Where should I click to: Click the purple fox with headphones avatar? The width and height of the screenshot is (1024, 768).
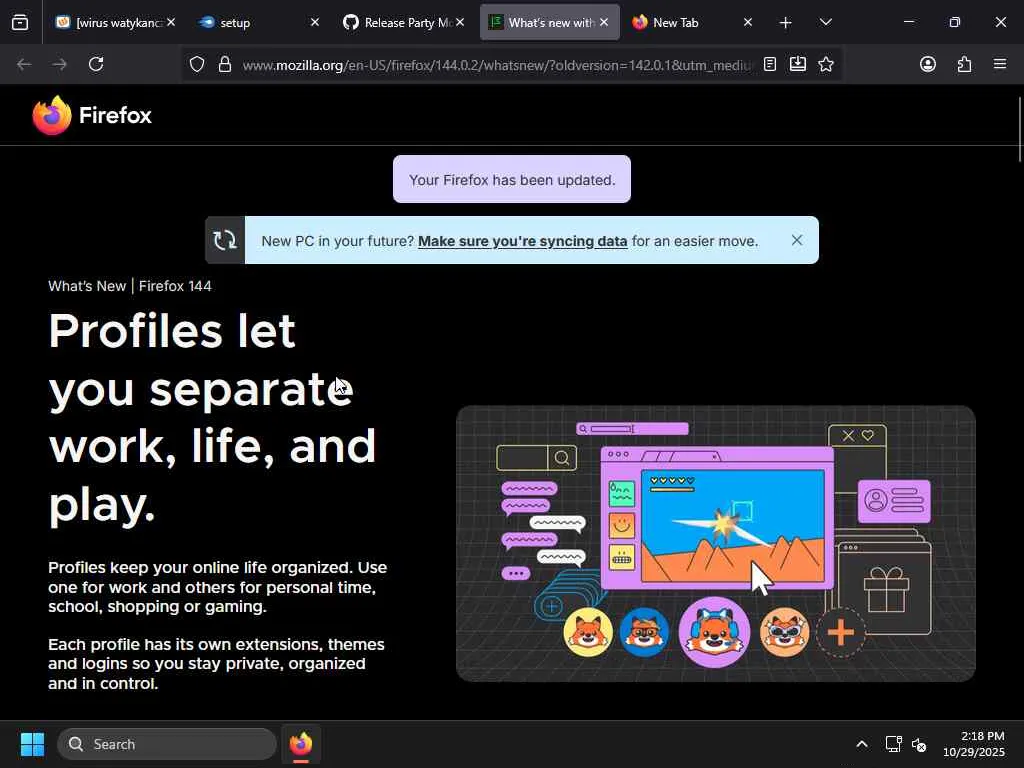click(x=714, y=632)
